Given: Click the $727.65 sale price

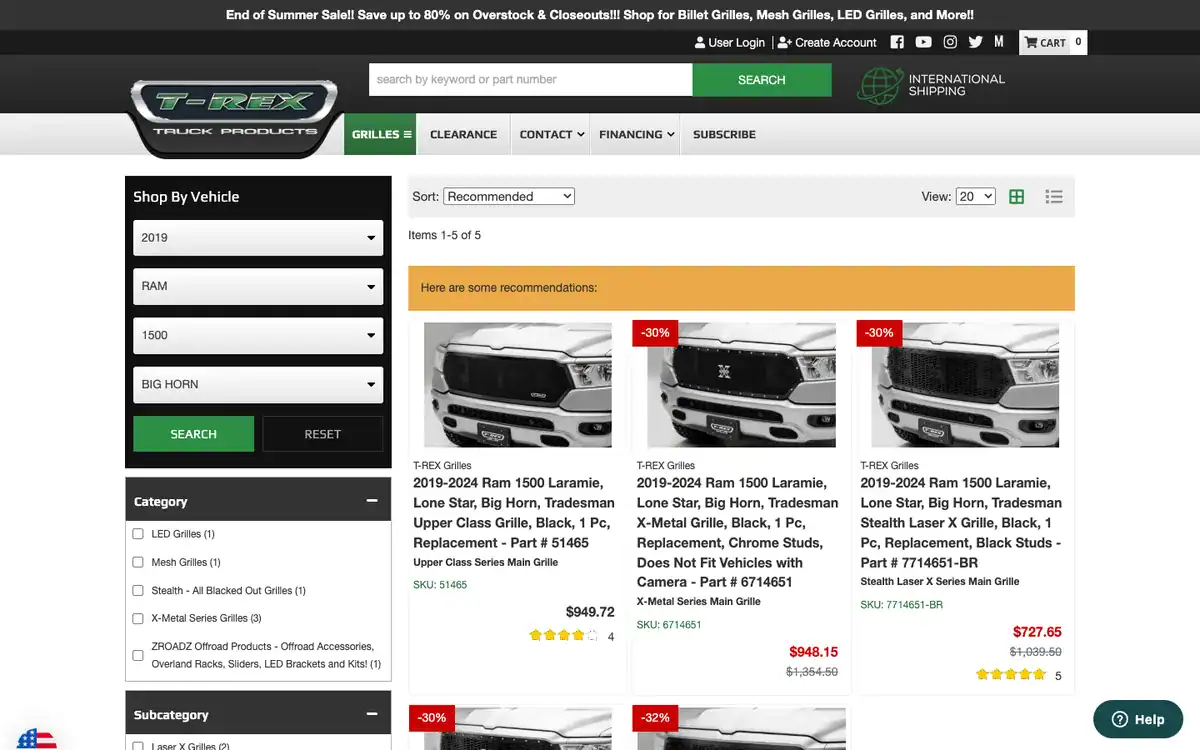Looking at the screenshot, I should [x=1037, y=632].
